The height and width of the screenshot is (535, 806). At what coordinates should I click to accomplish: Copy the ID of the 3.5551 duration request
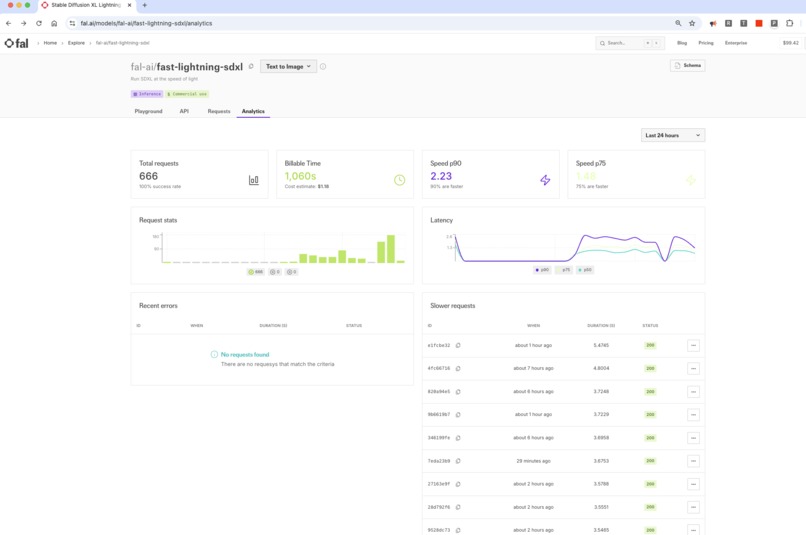pyautogui.click(x=458, y=507)
